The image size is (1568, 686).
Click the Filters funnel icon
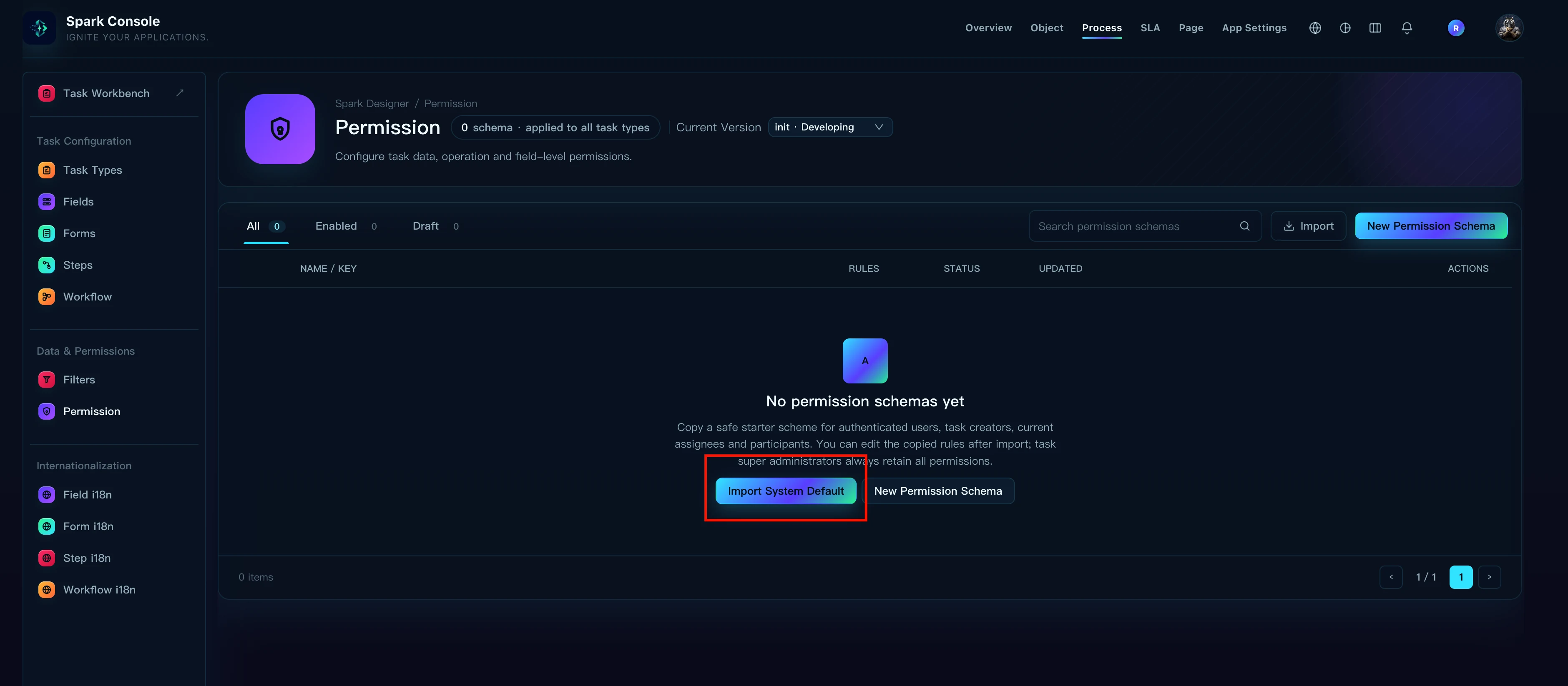click(x=46, y=380)
